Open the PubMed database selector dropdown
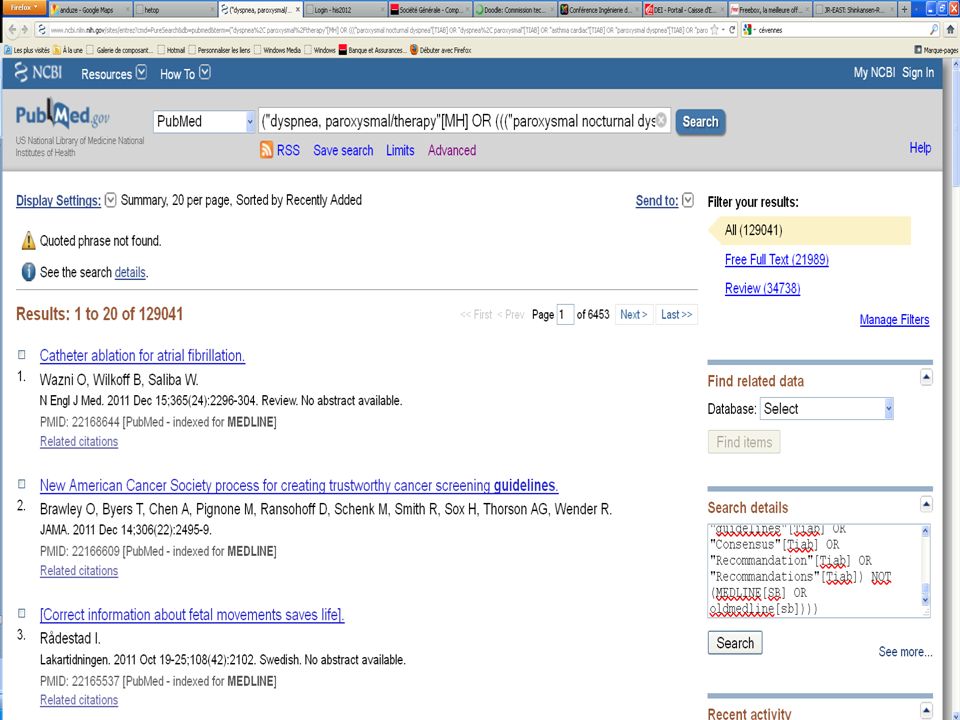 click(204, 121)
